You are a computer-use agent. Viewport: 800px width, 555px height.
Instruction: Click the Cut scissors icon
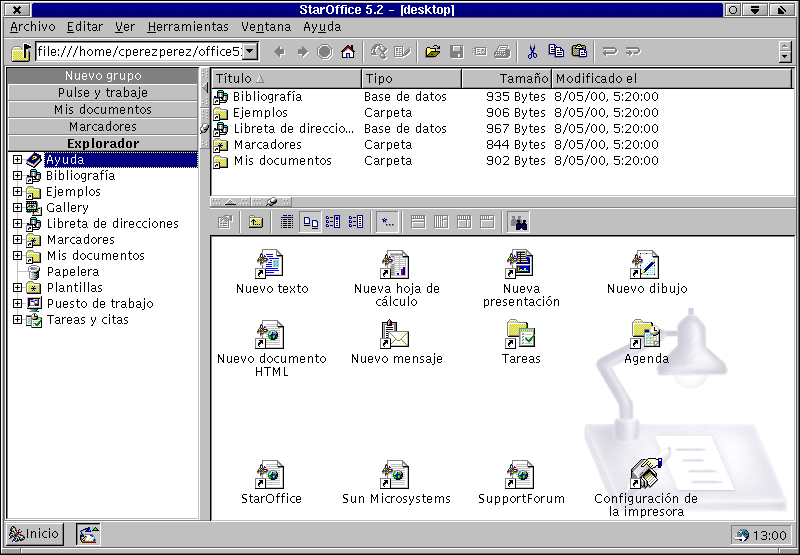point(532,52)
